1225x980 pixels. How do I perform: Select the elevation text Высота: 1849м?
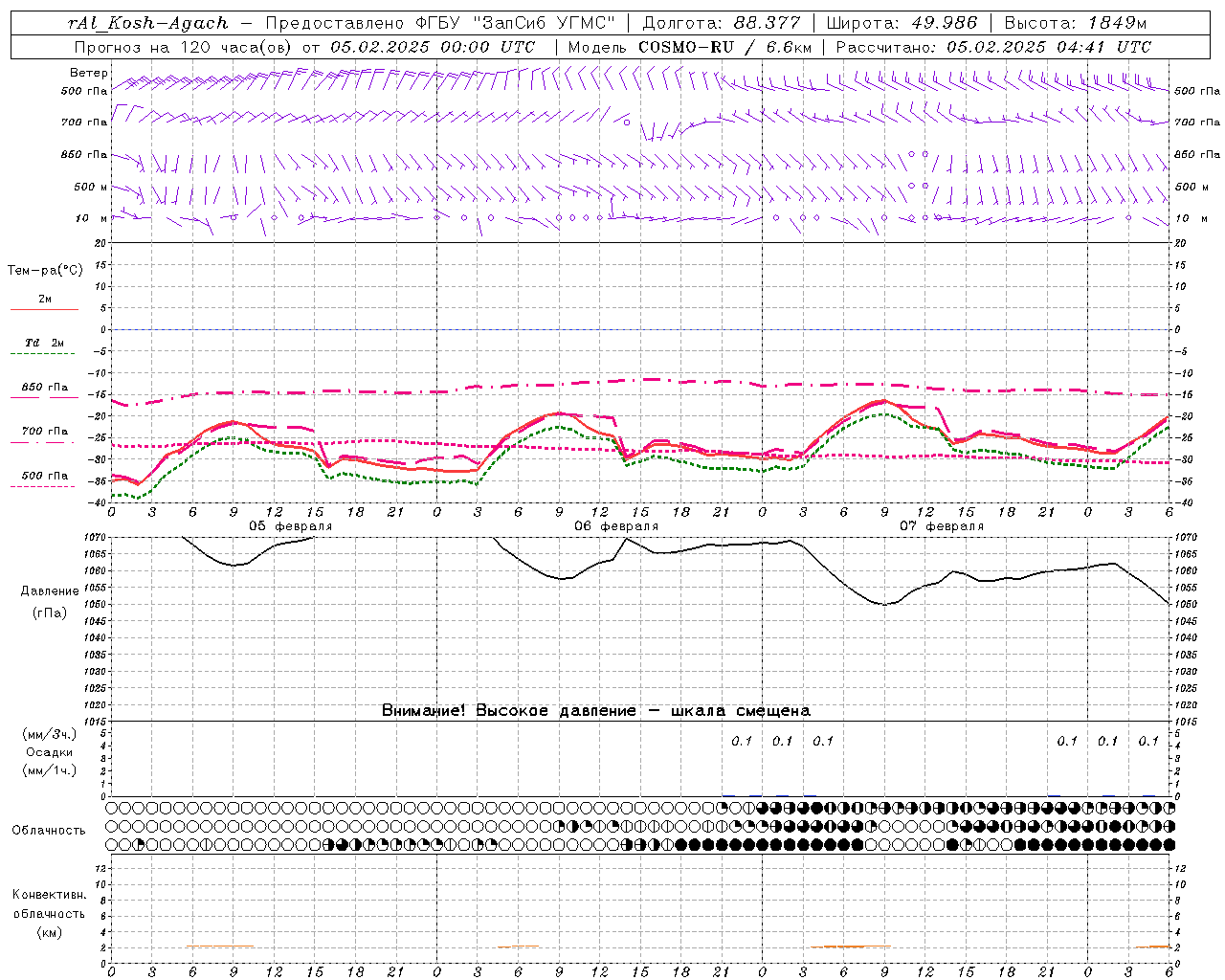coord(1076,23)
